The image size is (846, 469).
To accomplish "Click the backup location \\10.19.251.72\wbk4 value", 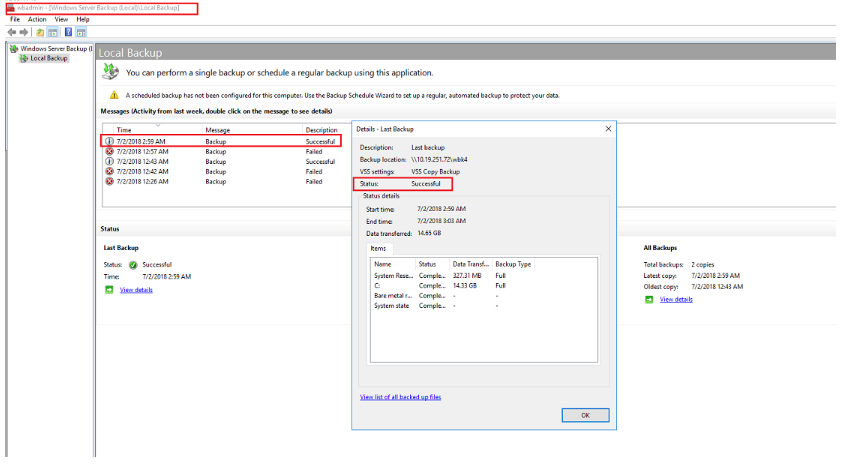I will pos(439,160).
